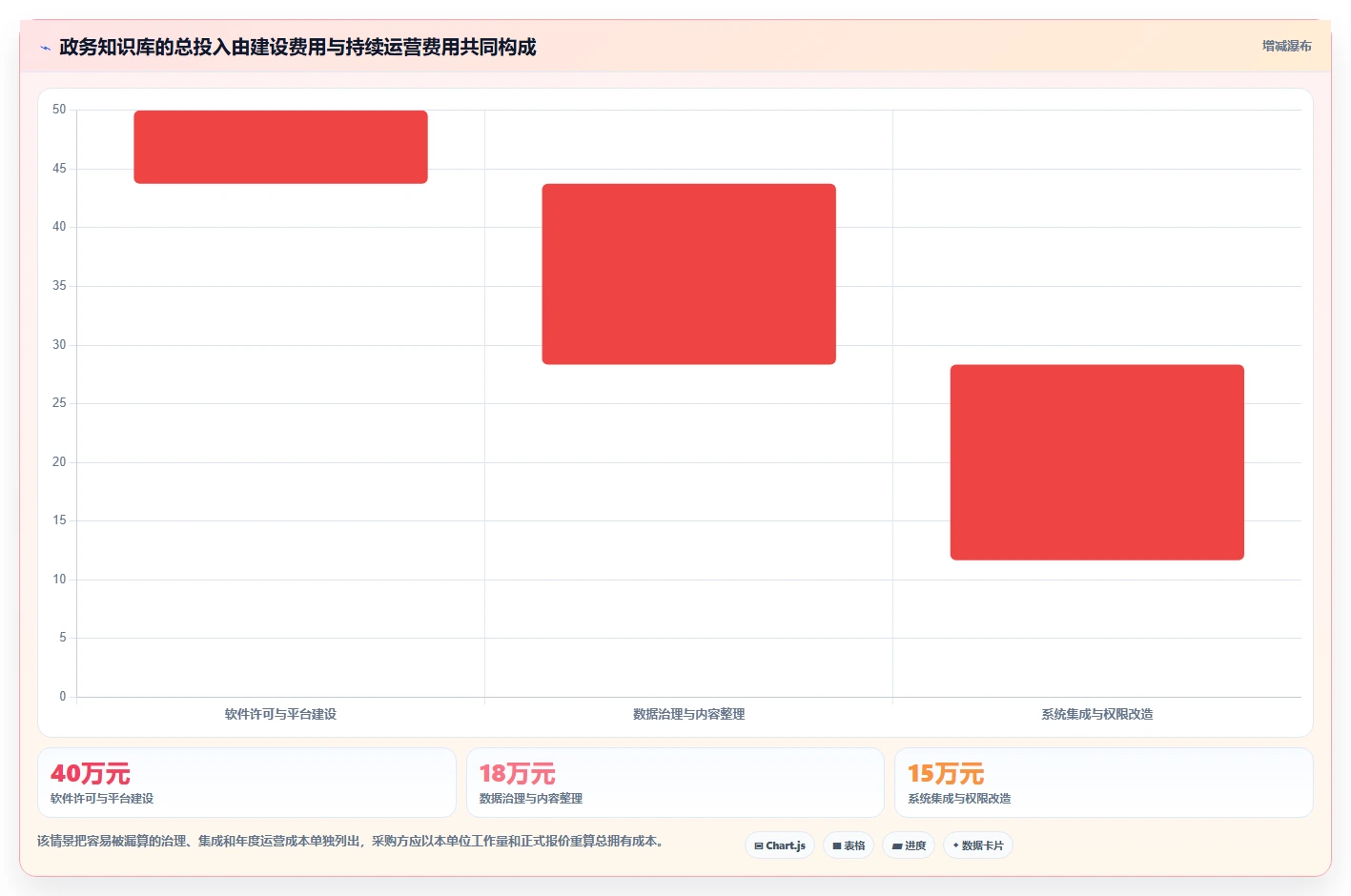Click the red 软件许可与平台建设 waterfall bar
The image size is (1351, 896).
(x=280, y=147)
